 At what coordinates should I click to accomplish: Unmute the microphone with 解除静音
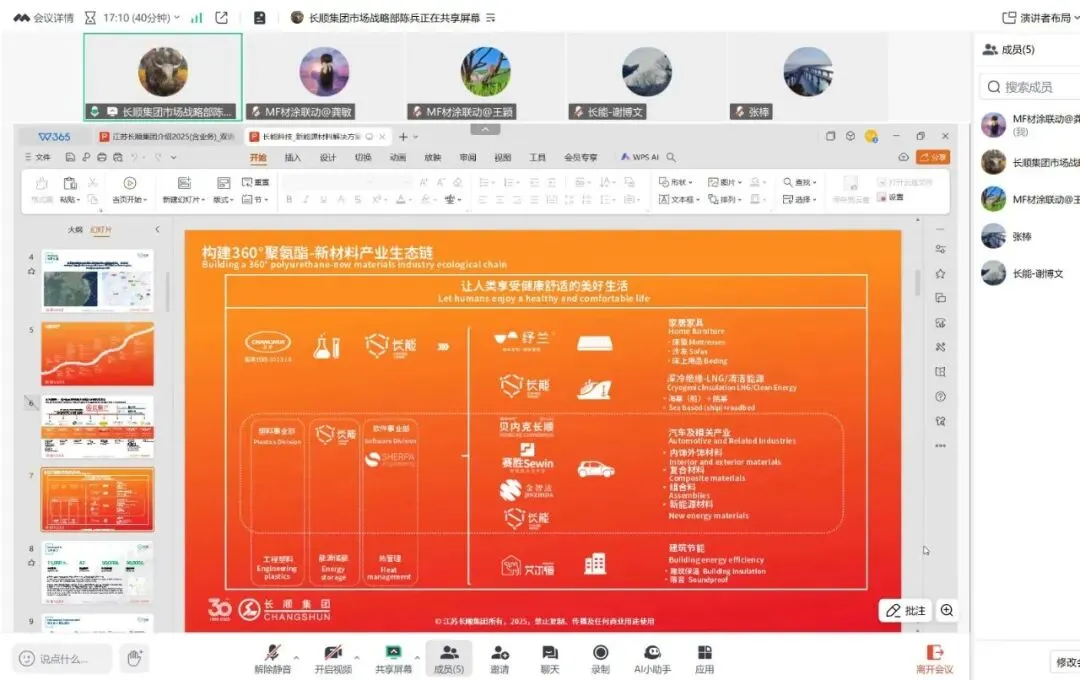coord(273,659)
